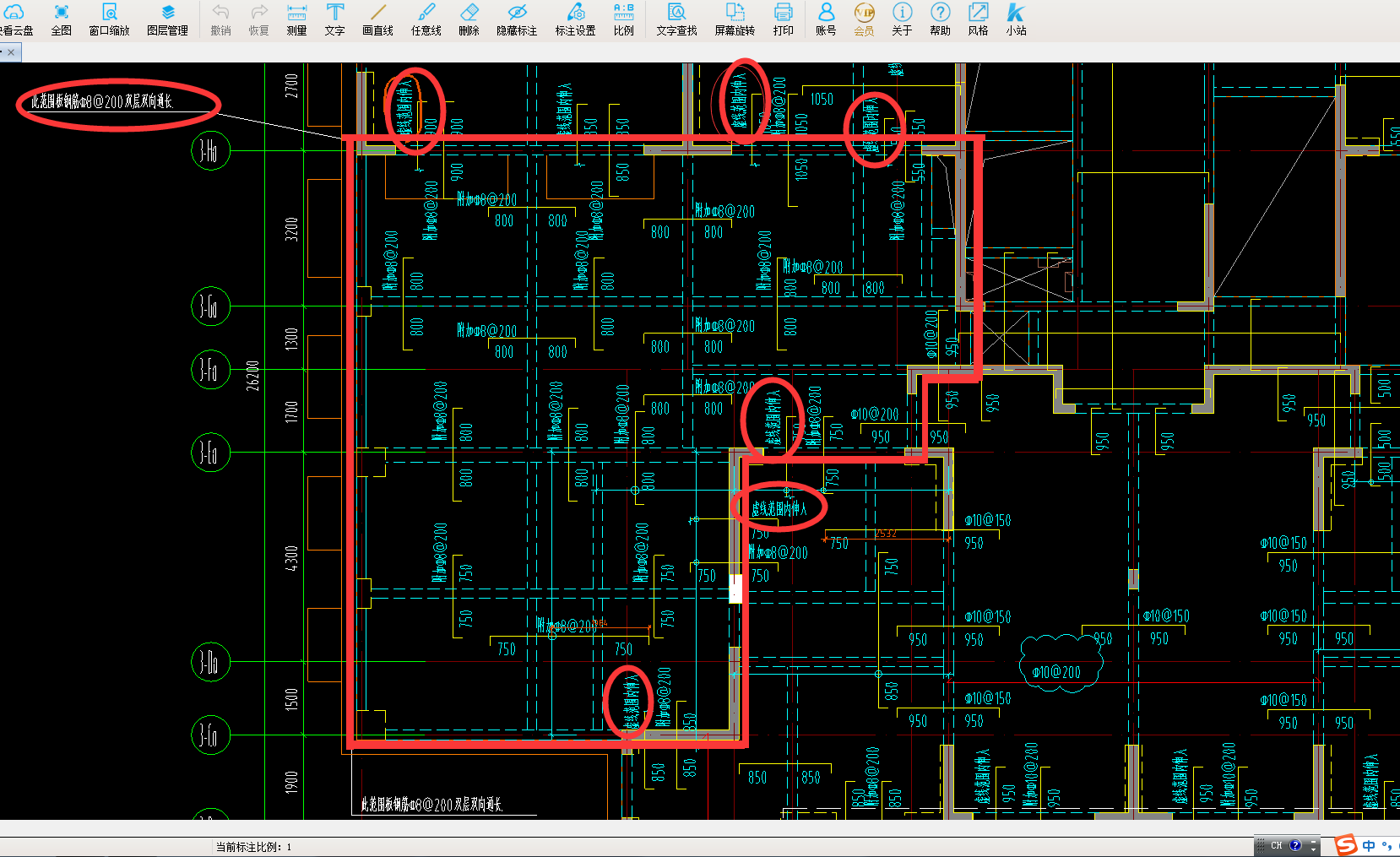This screenshot has width=1400, height=857.
Task: Click the 2532 red dimension text
Action: [x=886, y=534]
